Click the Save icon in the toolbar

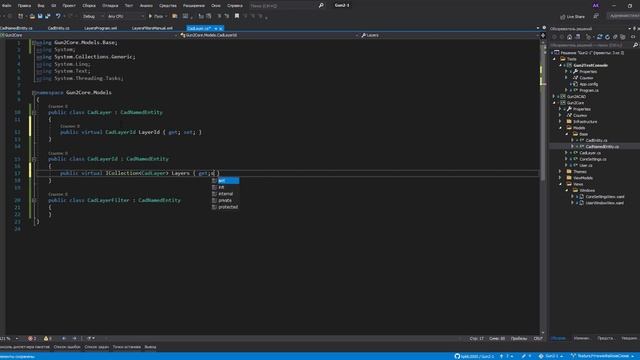40,16
